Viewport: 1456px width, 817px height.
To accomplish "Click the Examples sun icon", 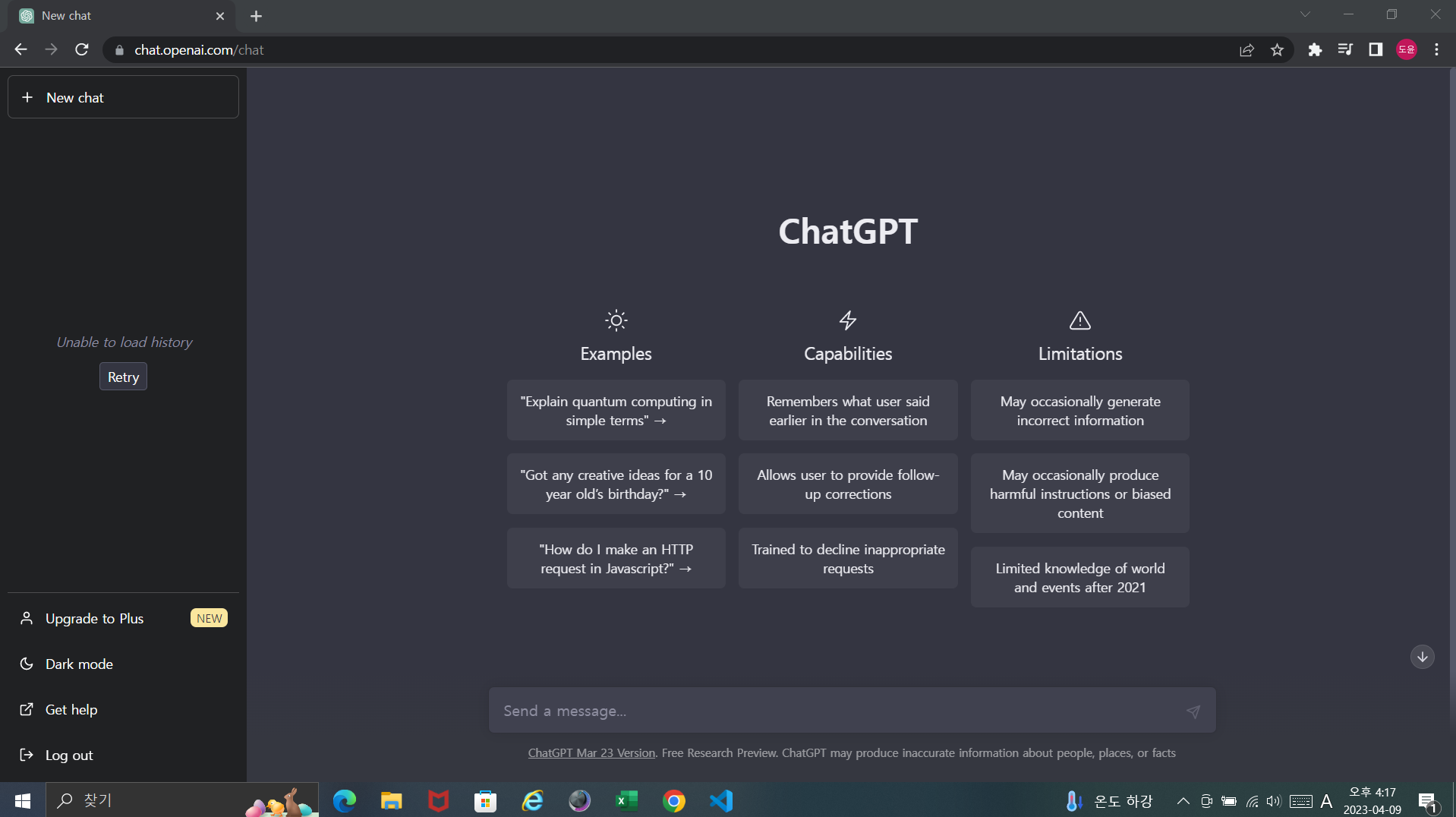I will click(x=616, y=320).
